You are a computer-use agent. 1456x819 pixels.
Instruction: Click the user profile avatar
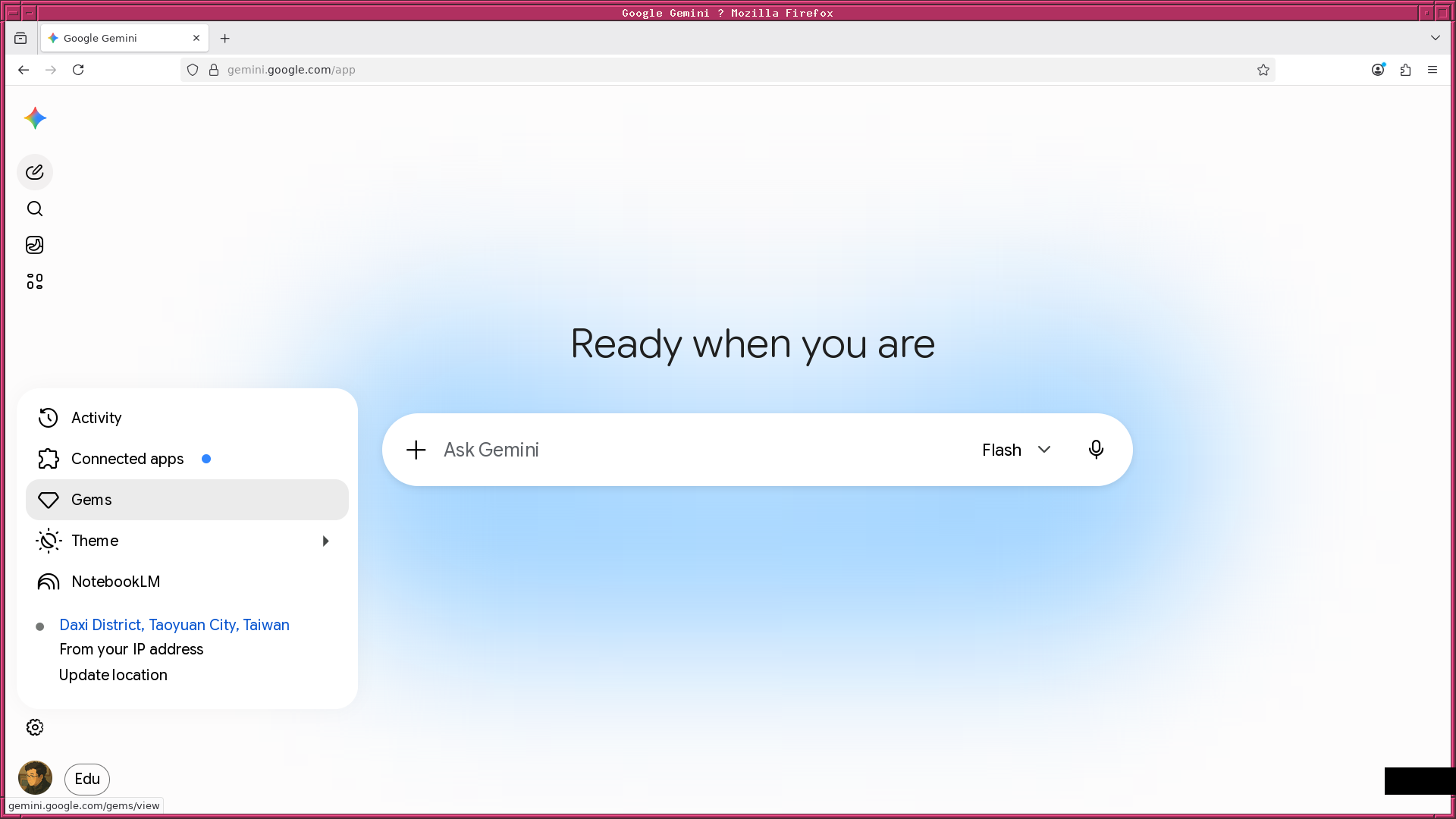point(35,778)
